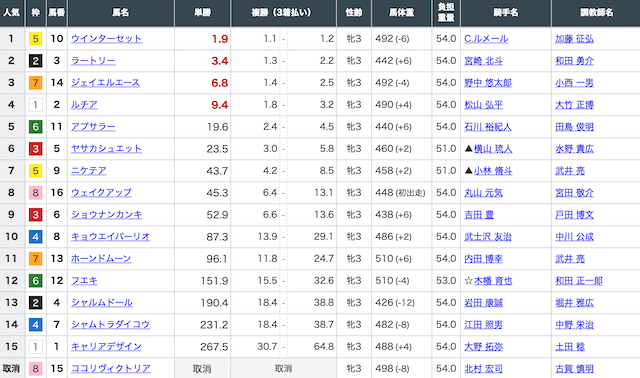The height and width of the screenshot is (378, 640).
Task: Open horse アプサラー link
Action: [93, 127]
